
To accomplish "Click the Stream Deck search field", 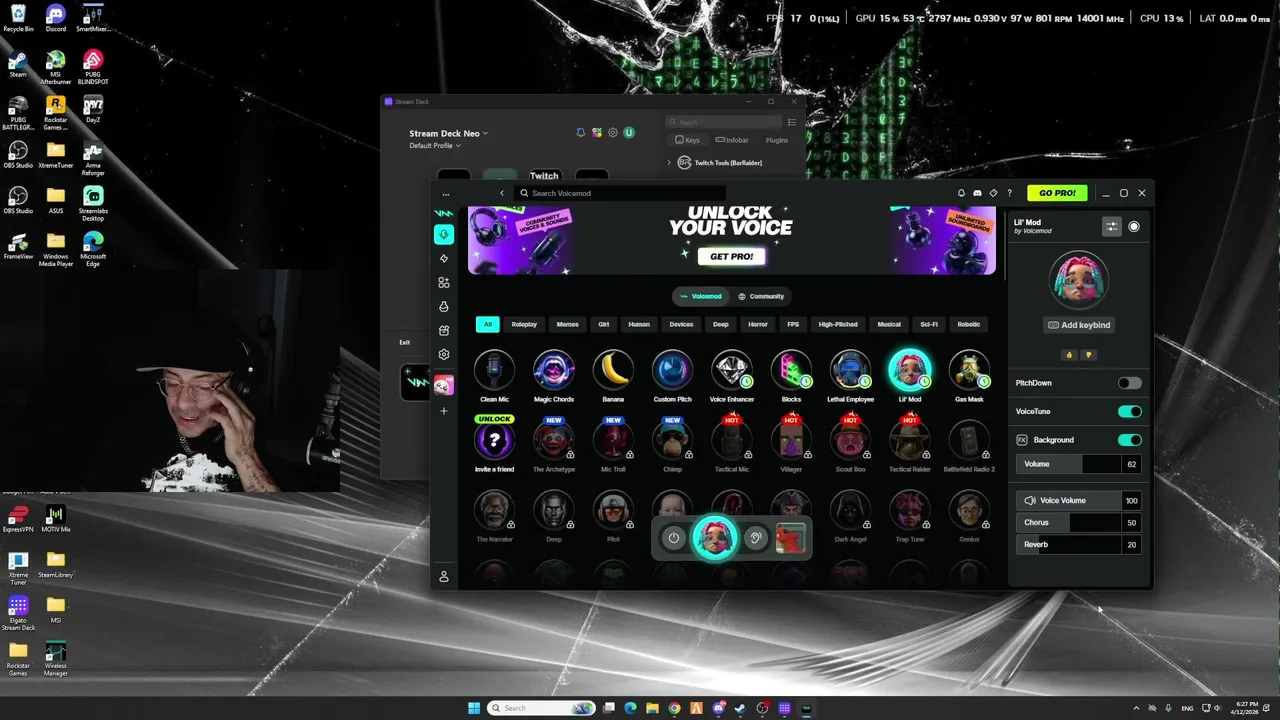I will pyautogui.click(x=723, y=122).
